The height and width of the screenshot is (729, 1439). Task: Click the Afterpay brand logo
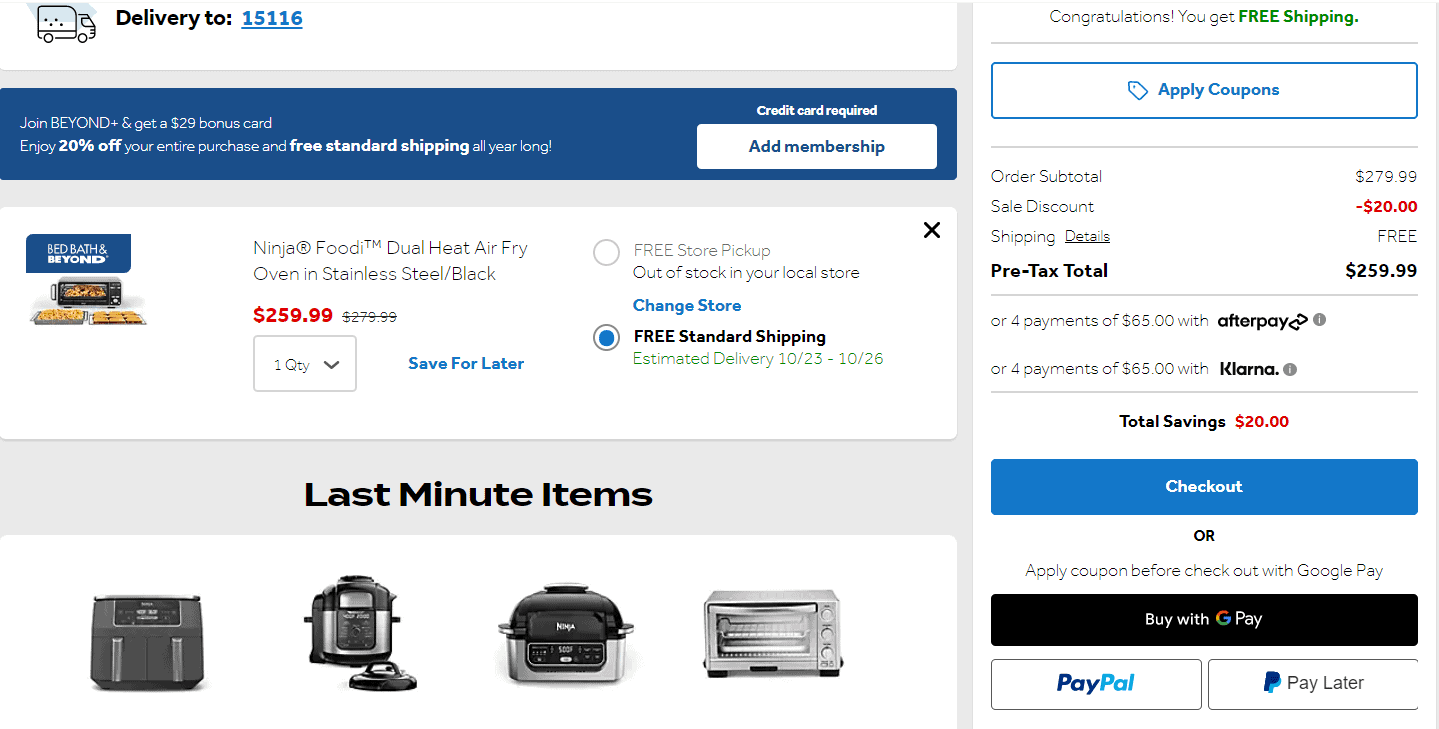pyautogui.click(x=1260, y=320)
